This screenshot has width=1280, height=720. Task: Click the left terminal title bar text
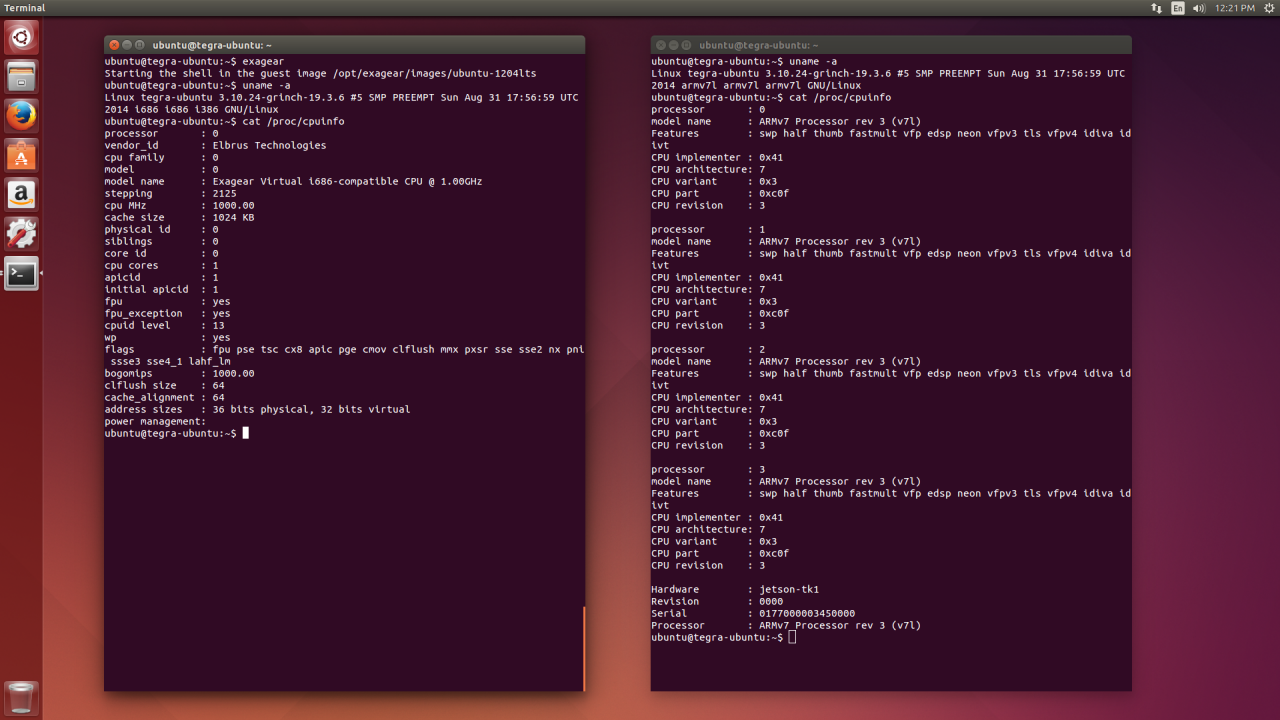click(x=212, y=45)
